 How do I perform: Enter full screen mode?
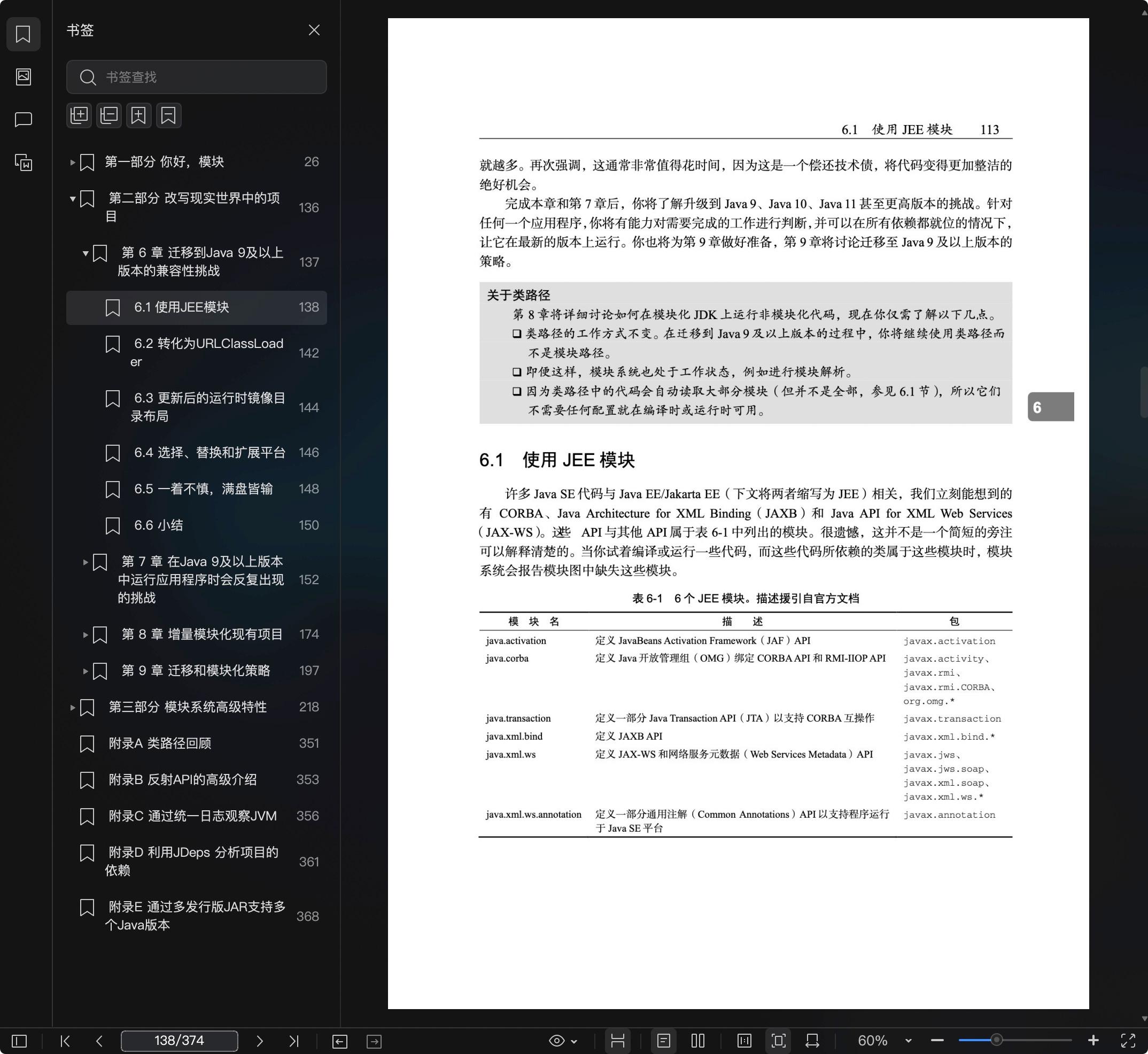click(1128, 1041)
